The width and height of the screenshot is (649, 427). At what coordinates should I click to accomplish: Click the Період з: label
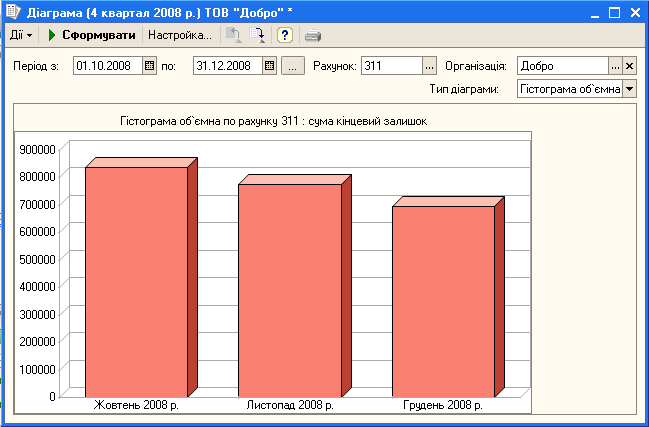tap(36, 66)
